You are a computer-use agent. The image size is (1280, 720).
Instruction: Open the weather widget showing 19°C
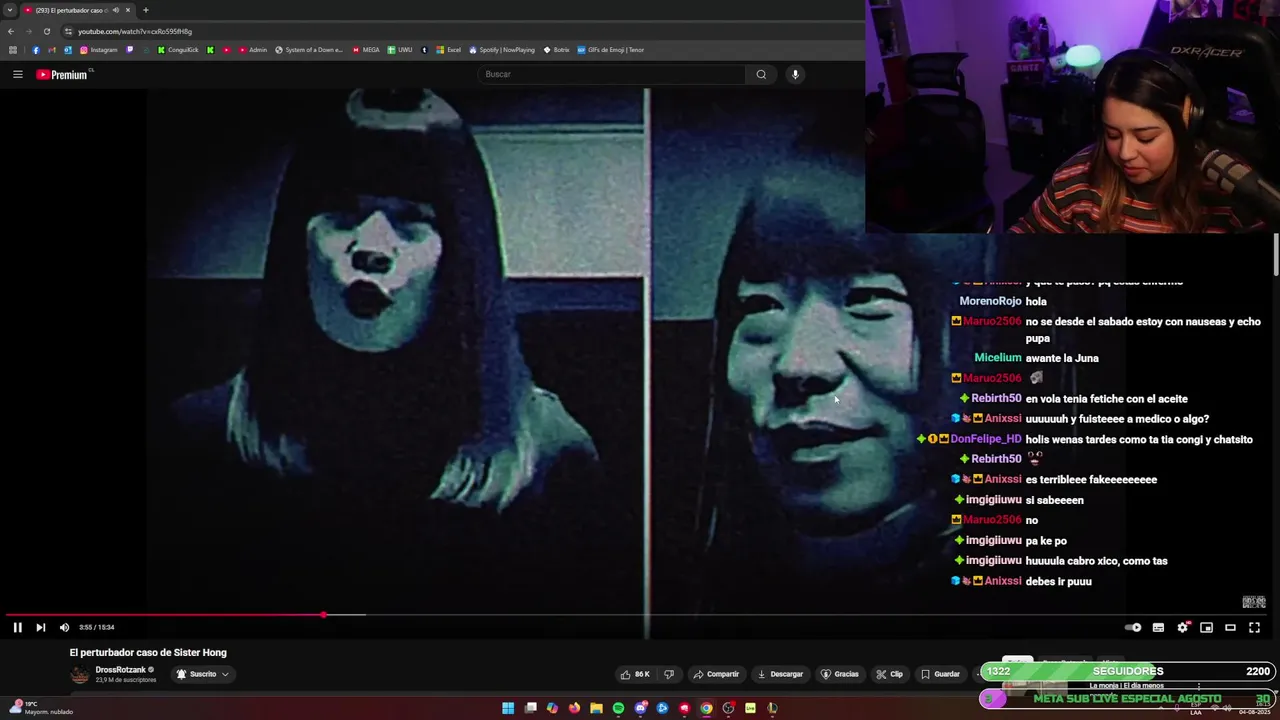pos(40,708)
